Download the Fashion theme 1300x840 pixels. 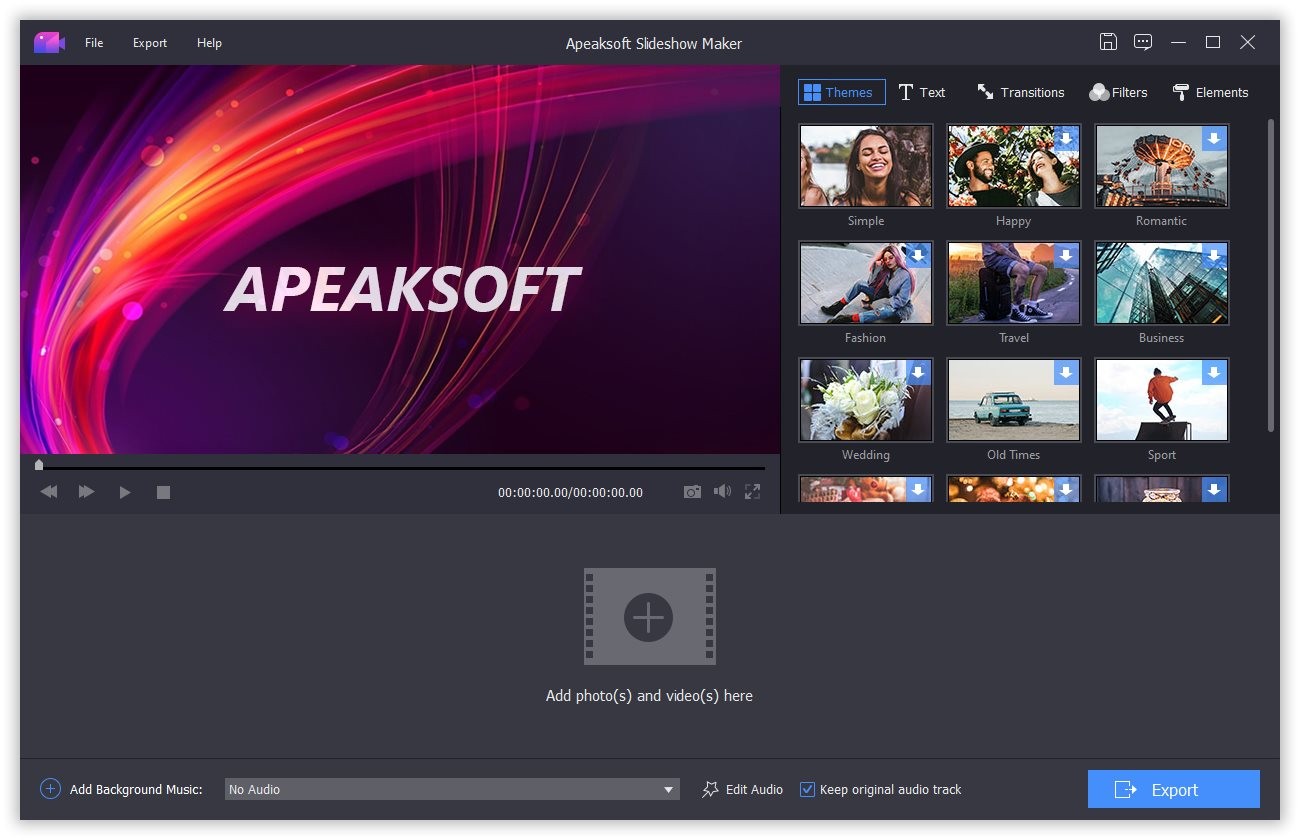919,255
